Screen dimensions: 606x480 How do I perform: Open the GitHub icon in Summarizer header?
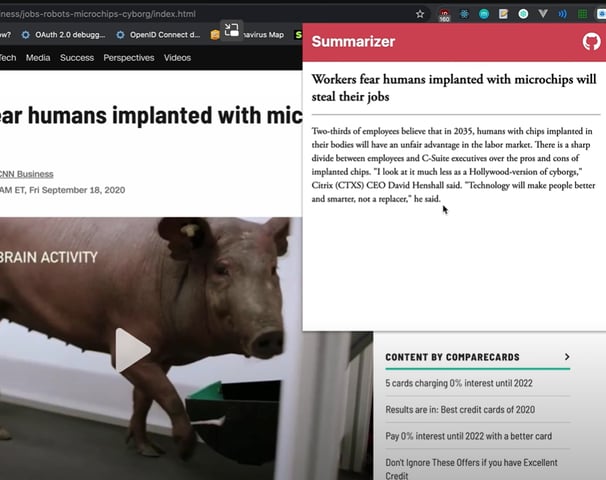[591, 42]
